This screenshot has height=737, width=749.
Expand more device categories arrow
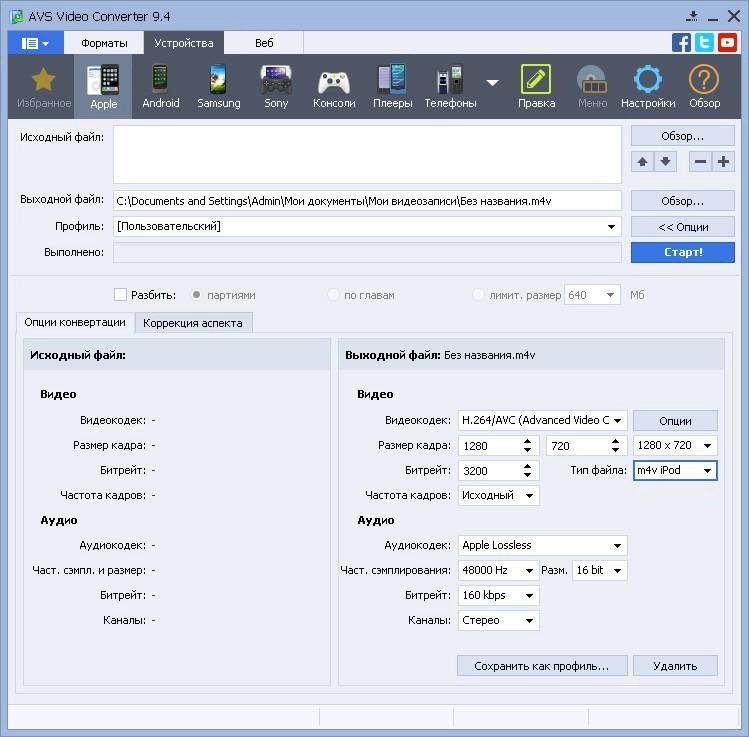[x=492, y=83]
